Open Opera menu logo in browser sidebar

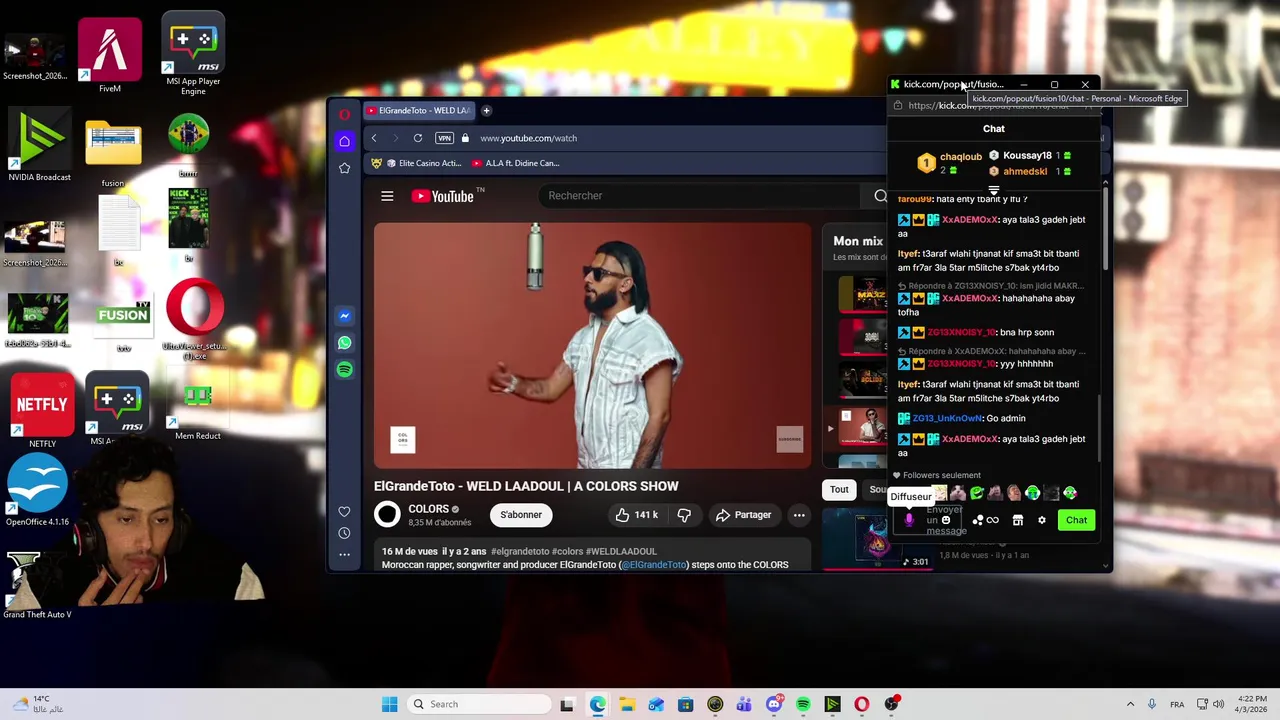pos(344,114)
